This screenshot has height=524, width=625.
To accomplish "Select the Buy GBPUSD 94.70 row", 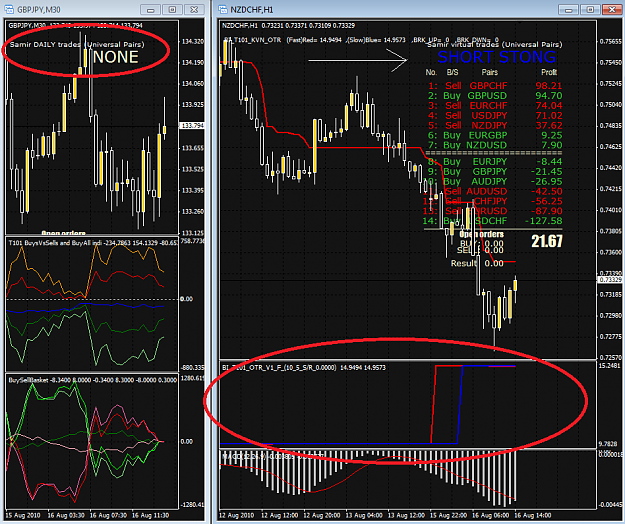I will (495, 96).
